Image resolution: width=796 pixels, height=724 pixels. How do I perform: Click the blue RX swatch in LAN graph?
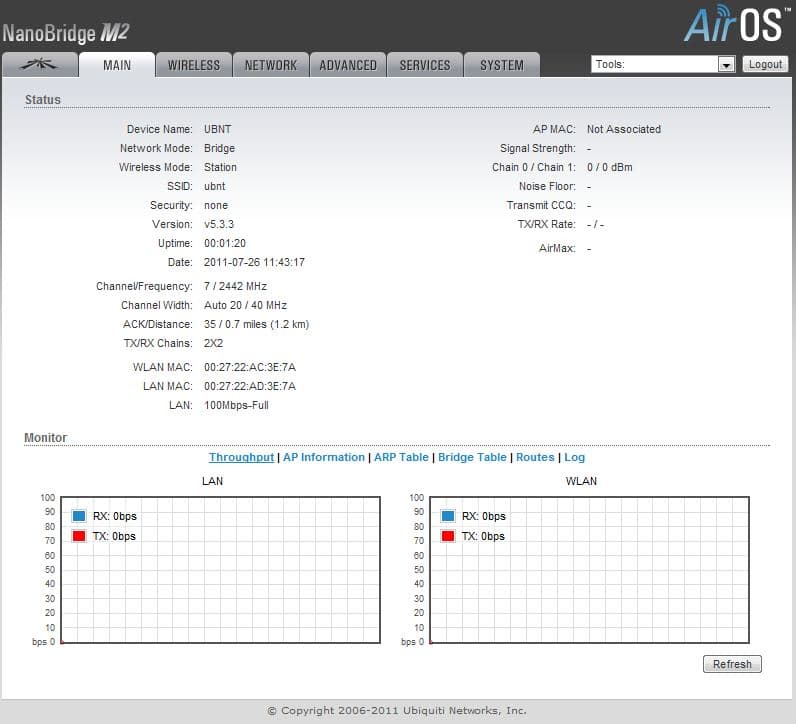79,516
